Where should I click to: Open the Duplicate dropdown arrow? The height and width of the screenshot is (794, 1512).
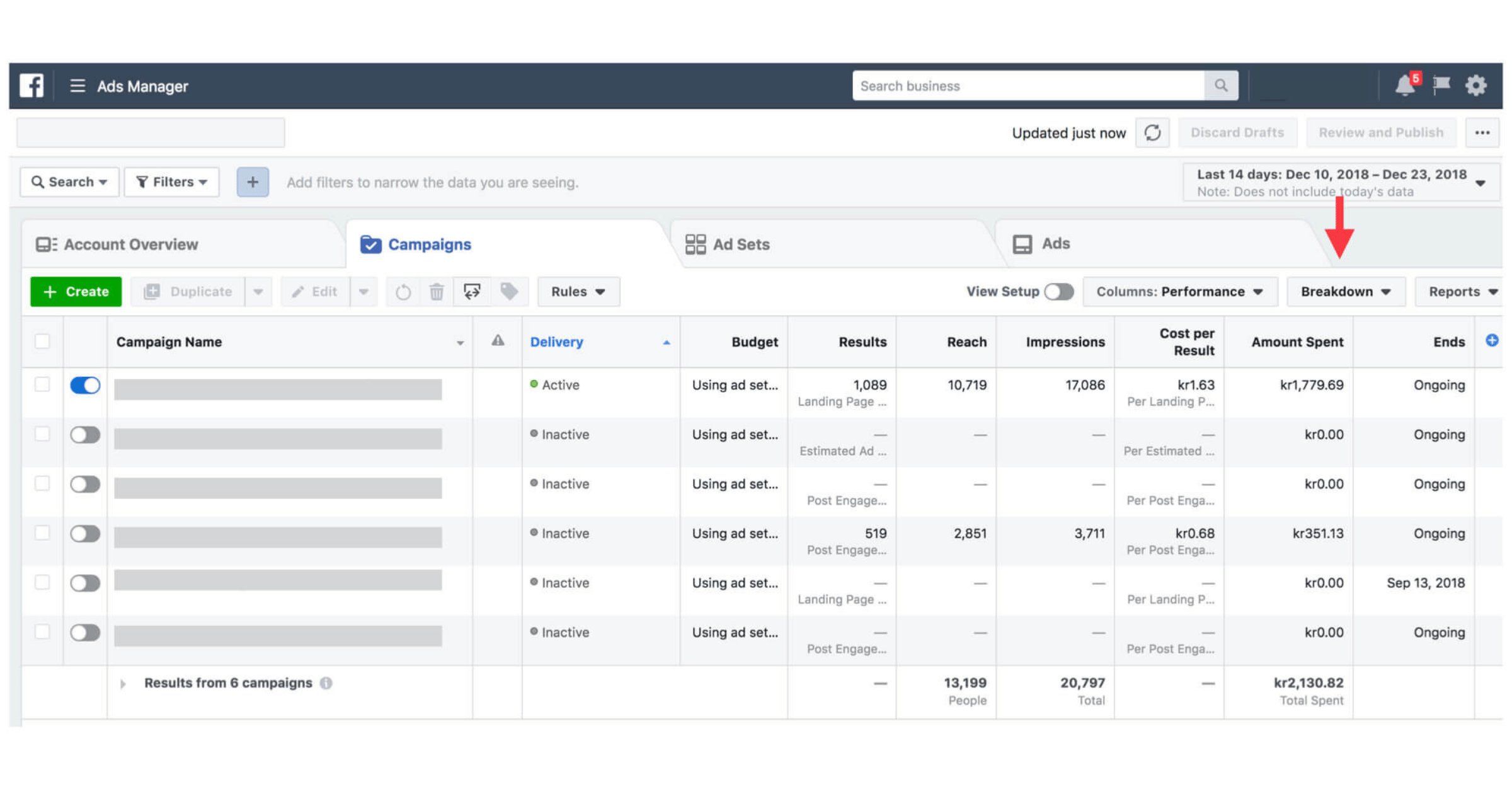[258, 292]
